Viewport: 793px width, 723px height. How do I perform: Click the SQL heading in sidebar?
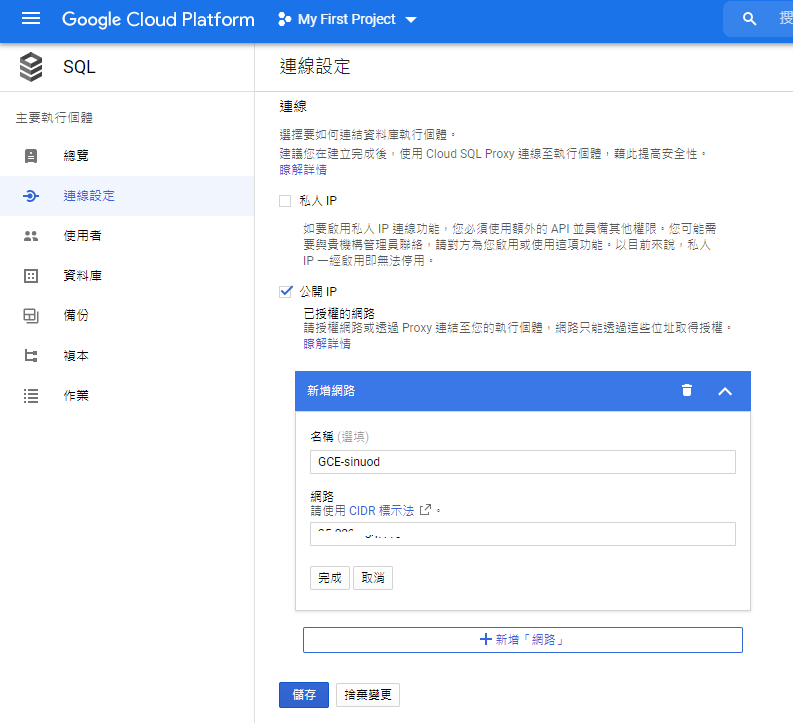[79, 67]
